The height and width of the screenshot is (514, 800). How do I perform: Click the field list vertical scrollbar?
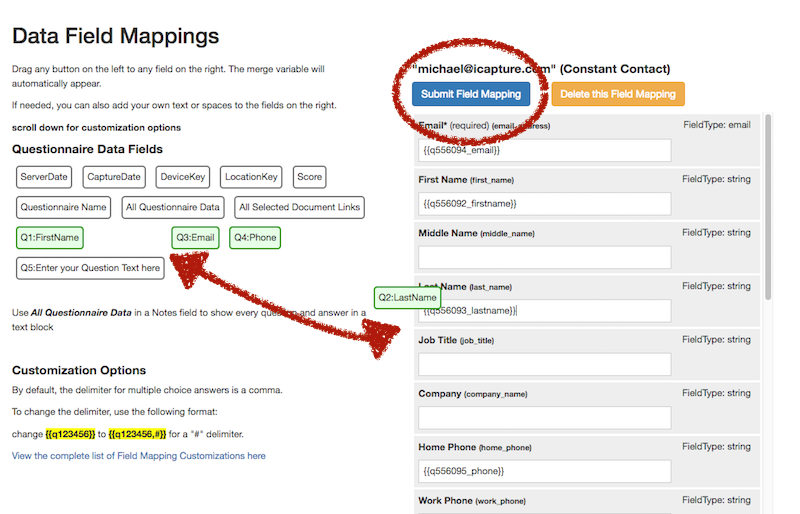point(768,207)
